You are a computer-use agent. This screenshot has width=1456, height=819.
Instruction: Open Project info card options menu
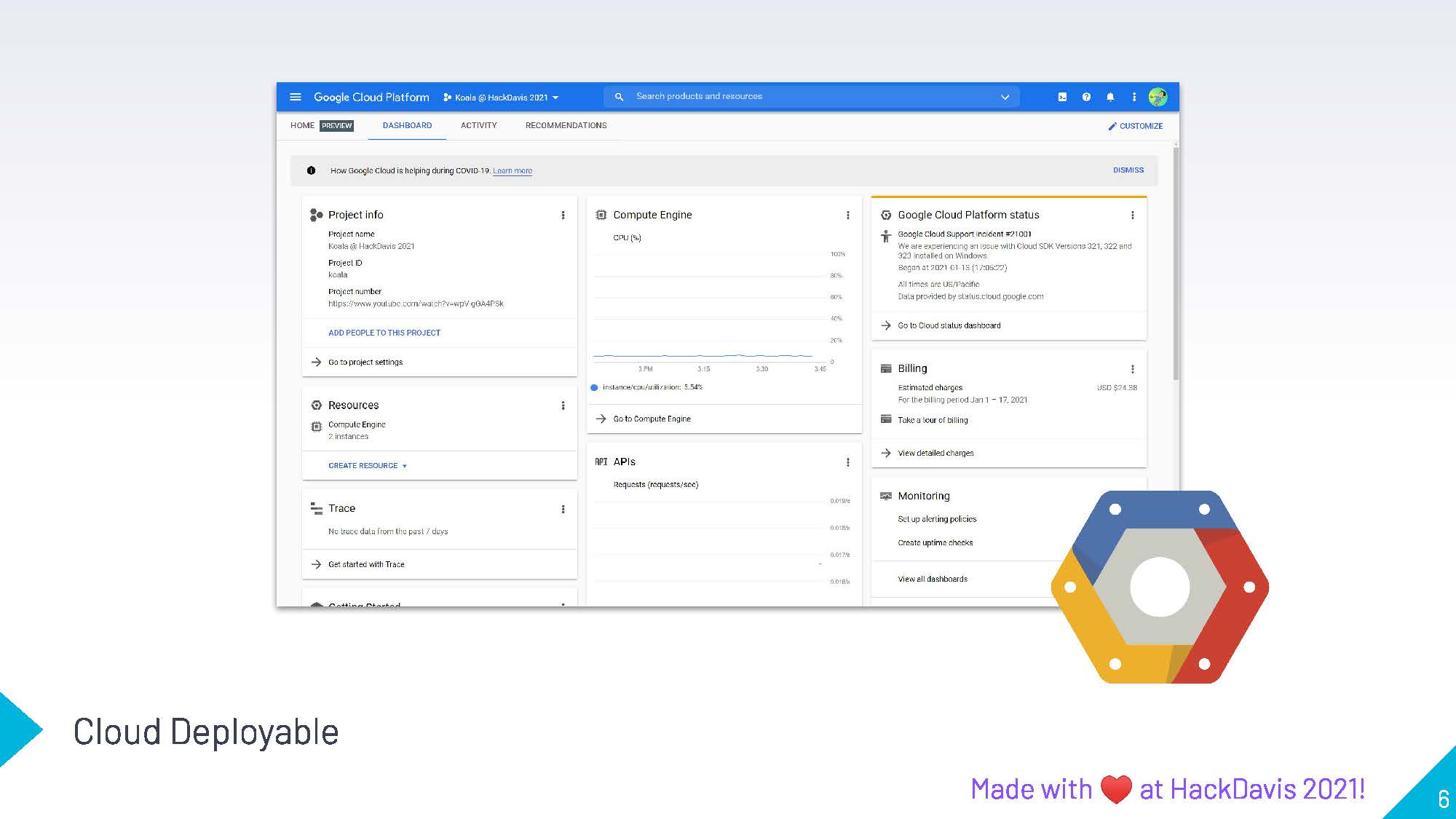point(563,215)
